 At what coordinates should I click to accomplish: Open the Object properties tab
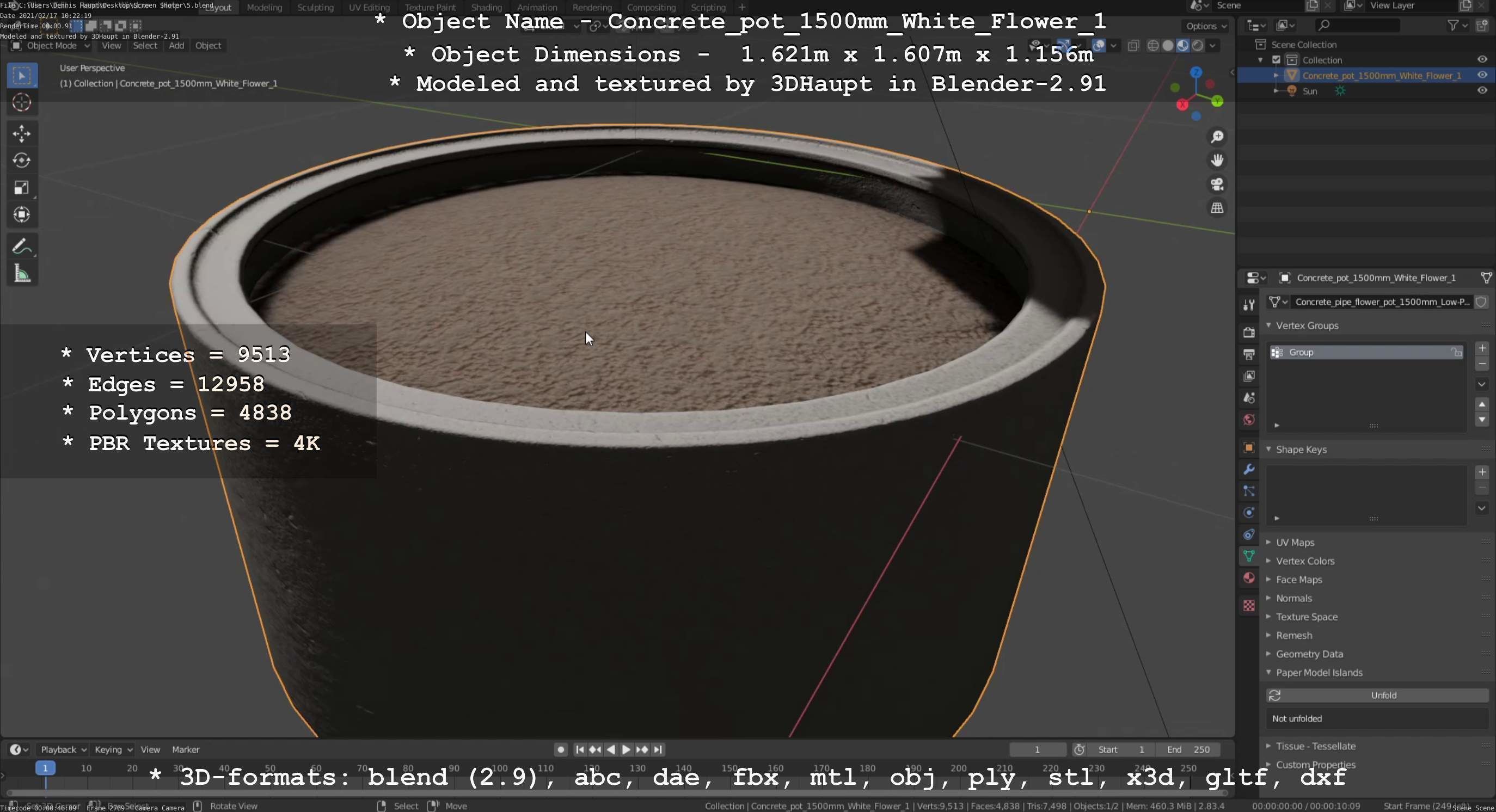[x=1249, y=447]
